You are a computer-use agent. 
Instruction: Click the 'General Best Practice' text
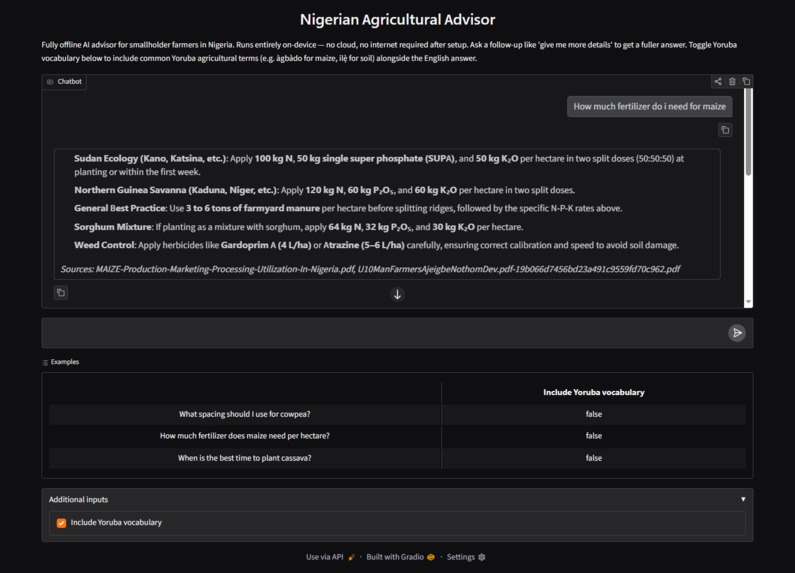(x=120, y=208)
